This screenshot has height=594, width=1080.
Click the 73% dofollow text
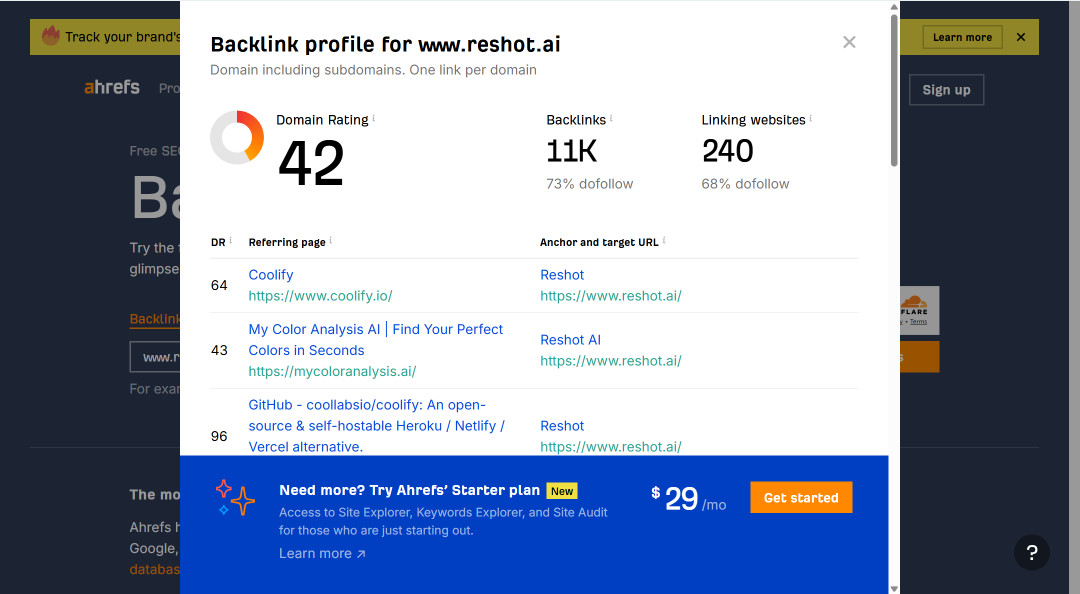(x=590, y=184)
